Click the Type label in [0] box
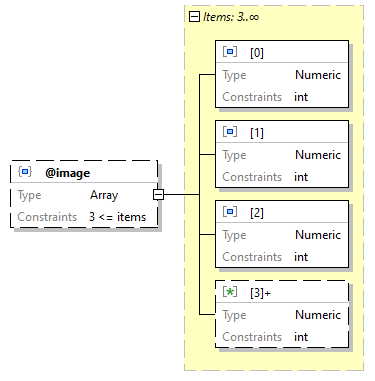The height and width of the screenshot is (381, 375). pyautogui.click(x=234, y=75)
